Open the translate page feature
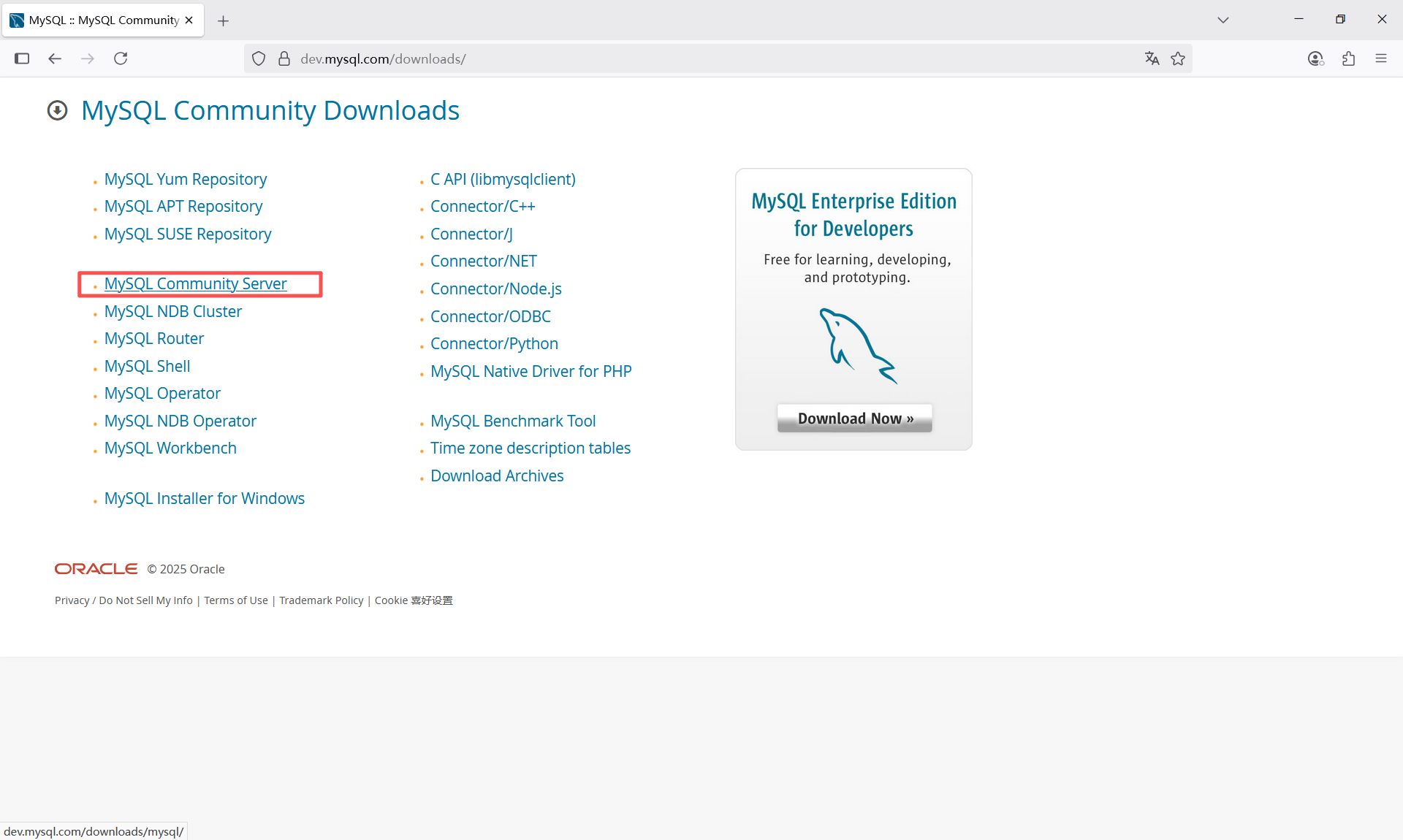This screenshot has width=1403, height=840. point(1152,58)
